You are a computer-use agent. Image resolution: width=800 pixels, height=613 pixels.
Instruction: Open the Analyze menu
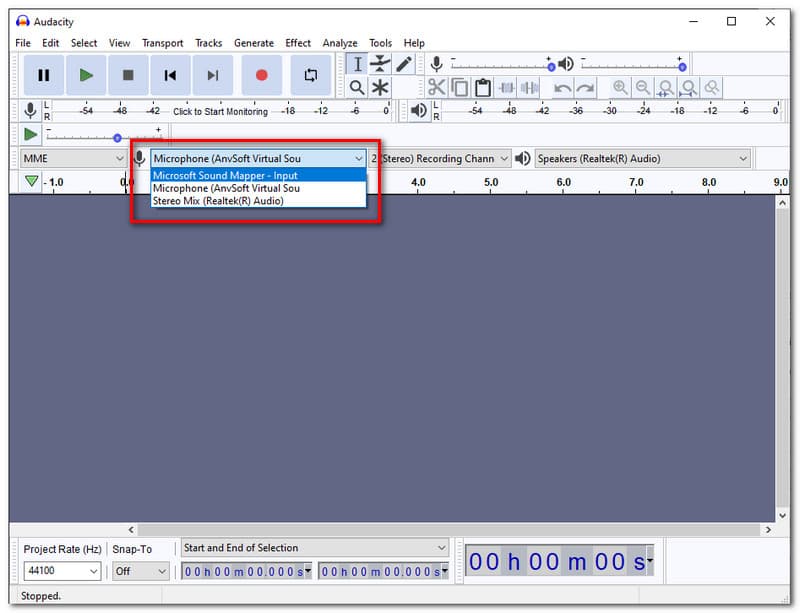tap(340, 43)
